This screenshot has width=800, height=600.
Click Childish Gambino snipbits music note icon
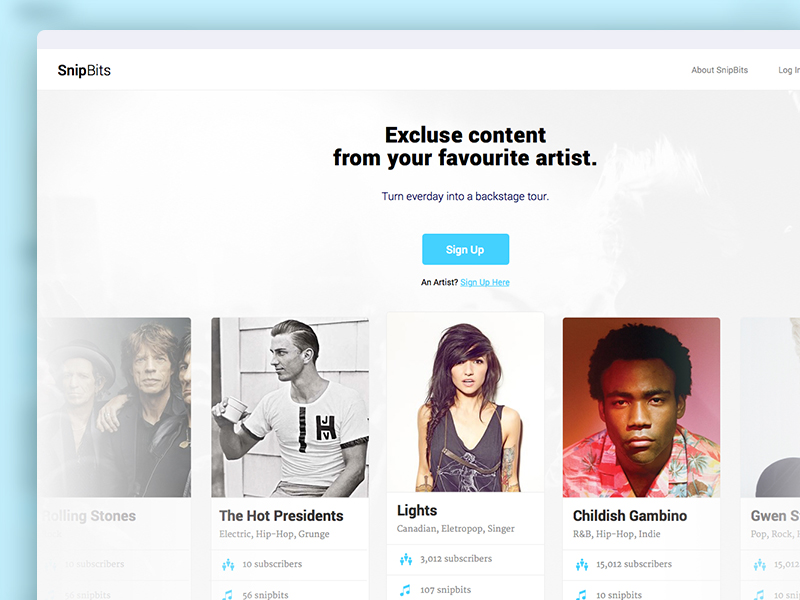point(581,595)
